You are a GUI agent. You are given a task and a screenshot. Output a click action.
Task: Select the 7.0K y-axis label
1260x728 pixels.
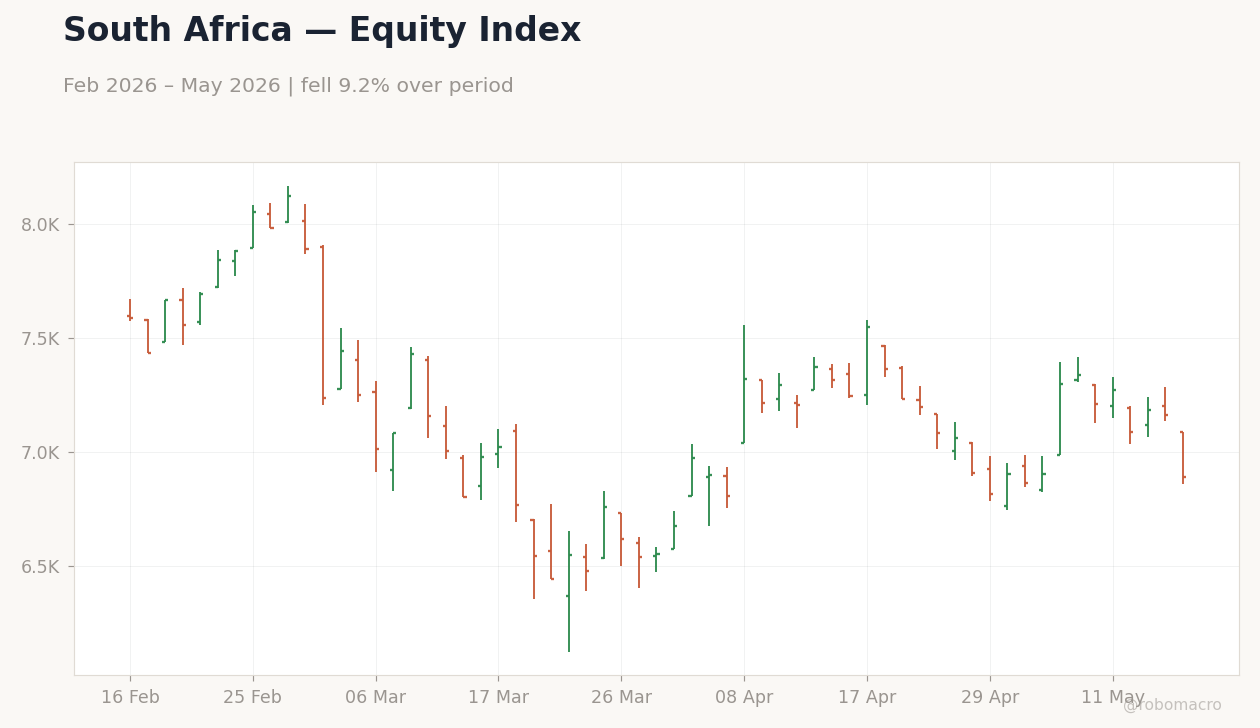pyautogui.click(x=41, y=453)
